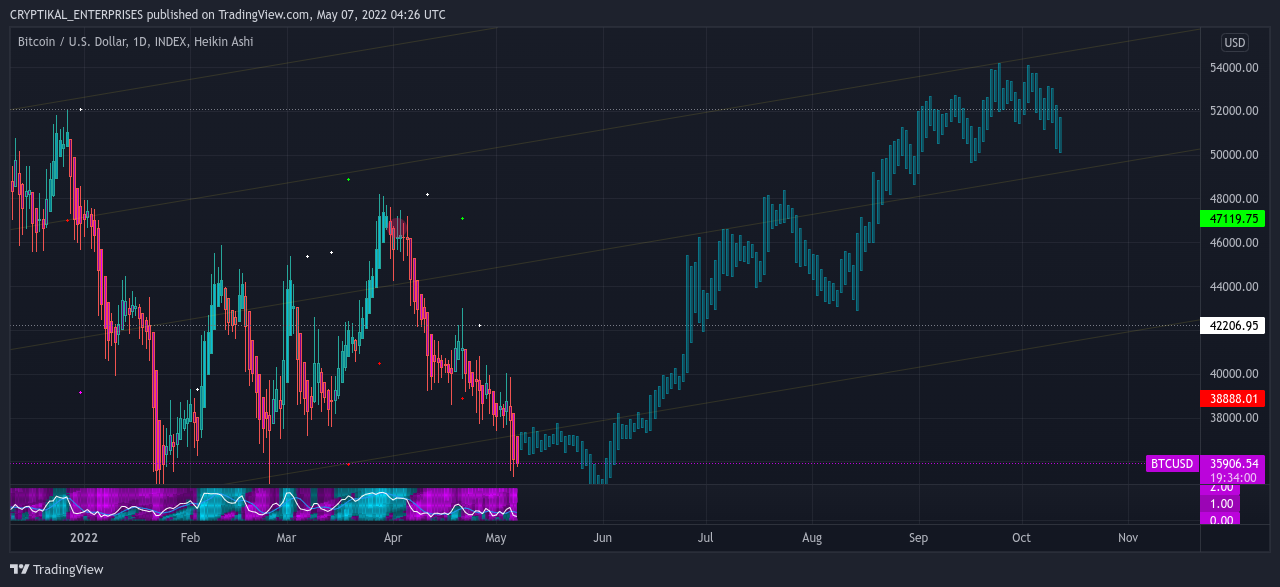The image size is (1280, 587).
Task: Click the red 38888.01 price label
Action: click(x=1232, y=398)
